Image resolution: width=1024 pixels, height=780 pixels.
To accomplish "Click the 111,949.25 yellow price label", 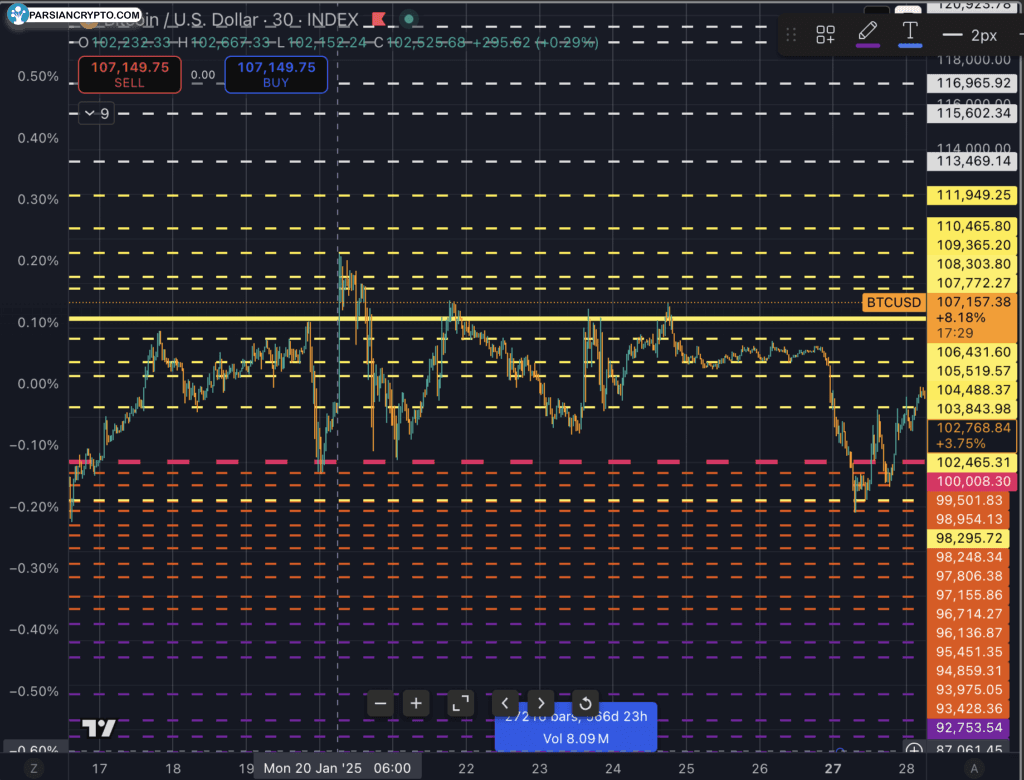I will 973,195.
